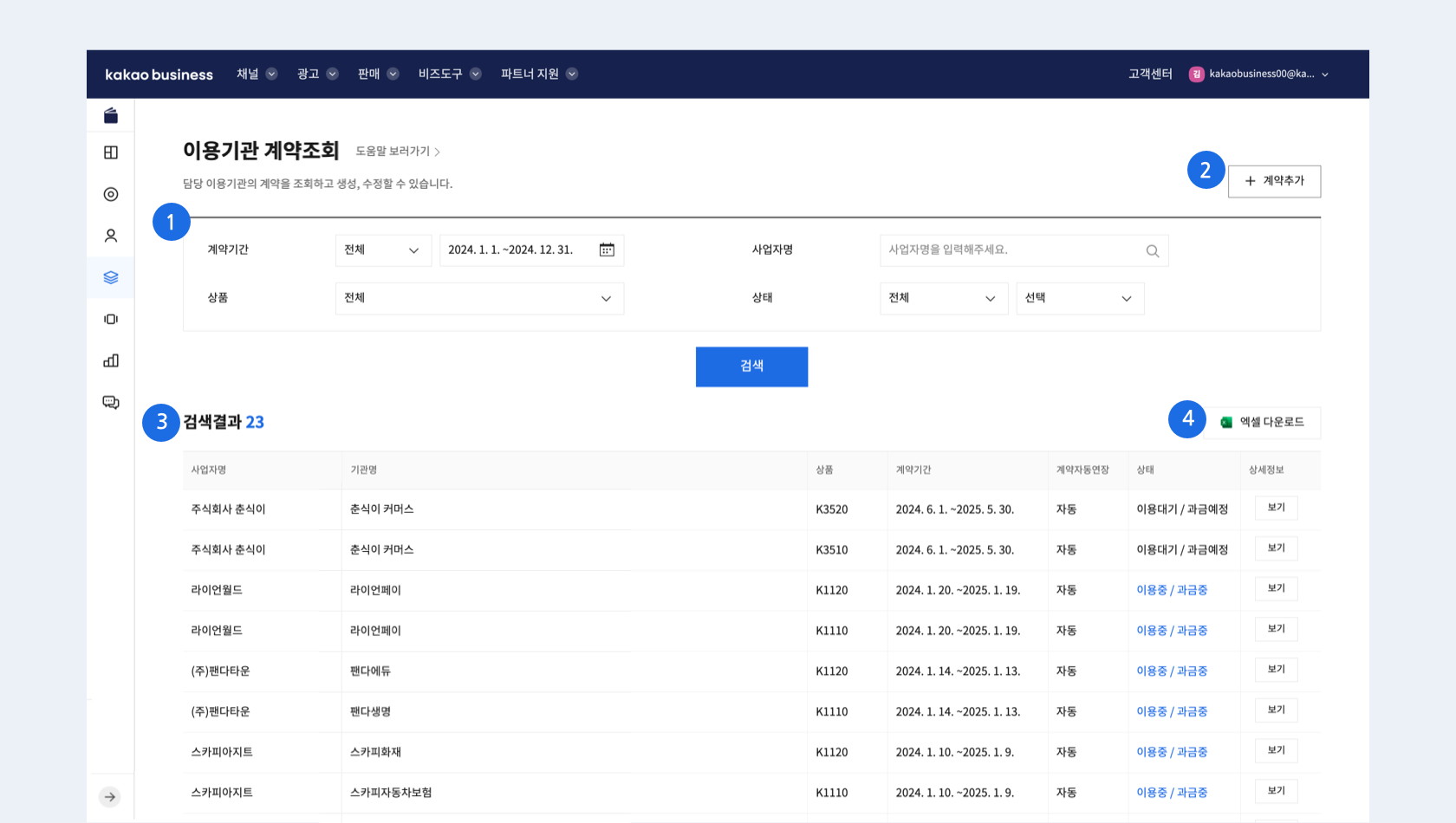Expand the sidebar with the arrow button
1456x823 pixels.
point(110,797)
